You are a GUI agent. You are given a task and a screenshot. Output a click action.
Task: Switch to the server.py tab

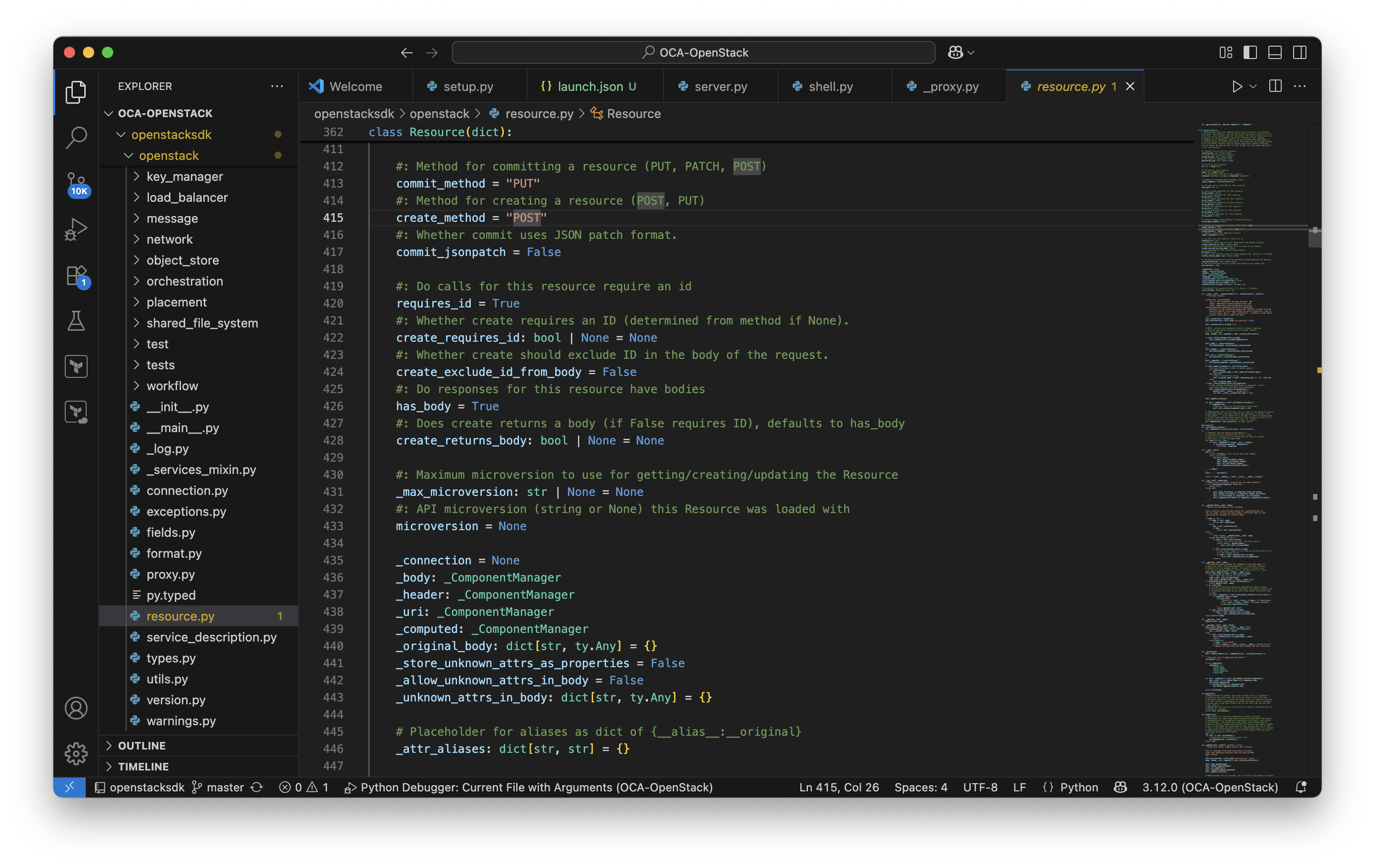[x=720, y=86]
